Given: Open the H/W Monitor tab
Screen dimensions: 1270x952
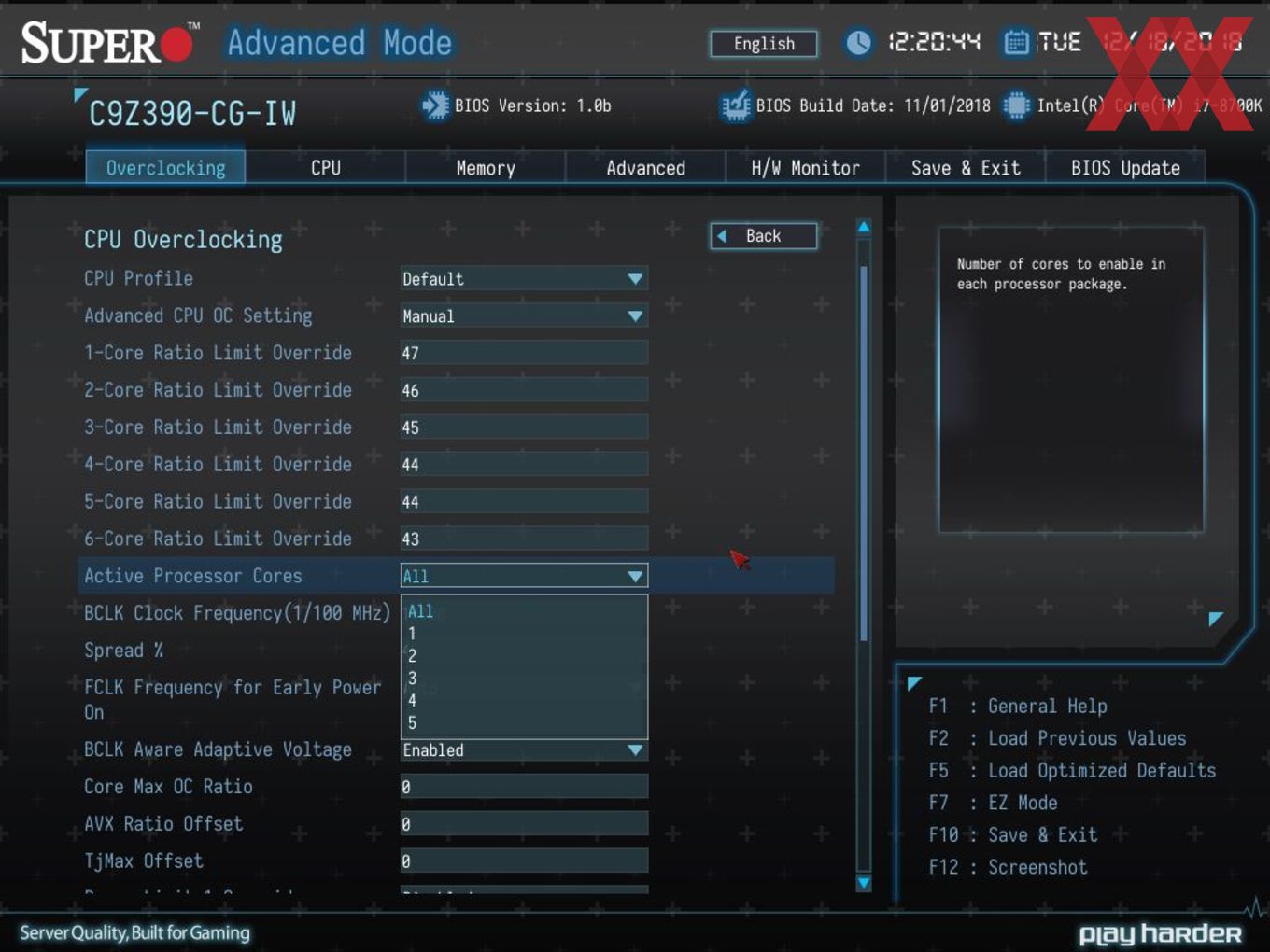Looking at the screenshot, I should point(805,168).
